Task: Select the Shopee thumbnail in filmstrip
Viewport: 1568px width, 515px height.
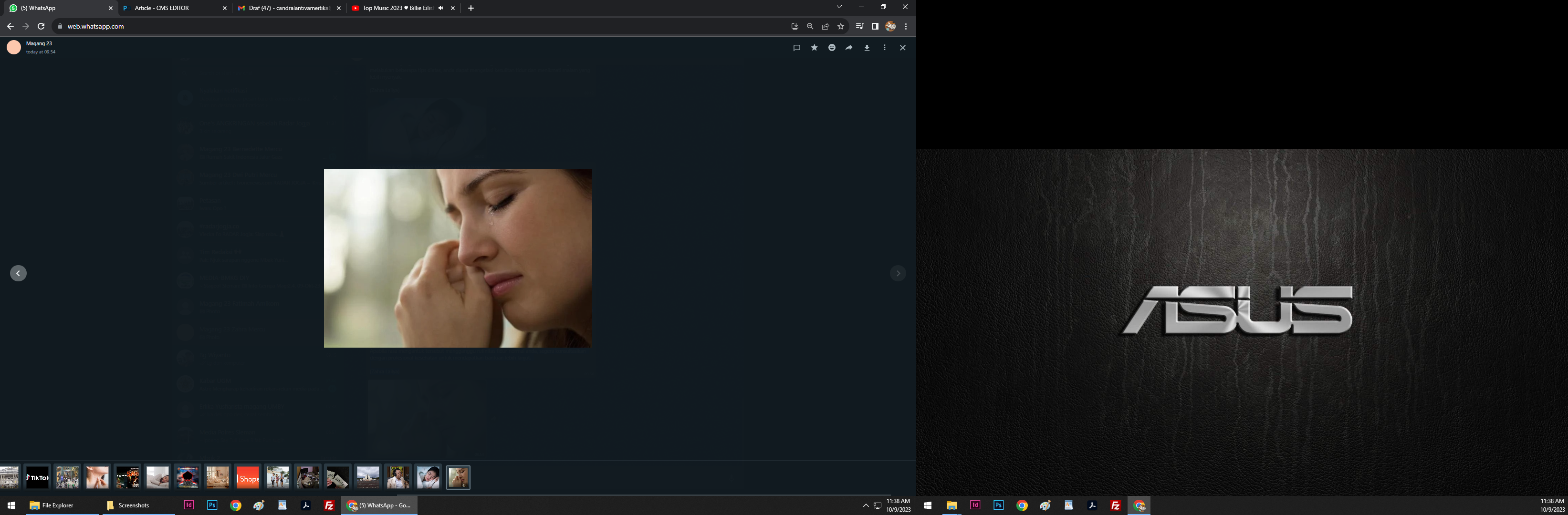Action: point(248,477)
